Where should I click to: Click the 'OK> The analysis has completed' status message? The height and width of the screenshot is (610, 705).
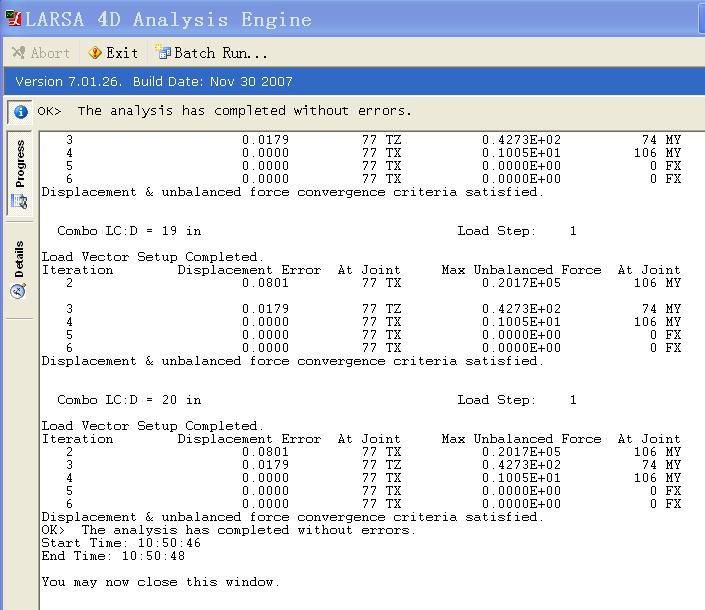coord(224,111)
